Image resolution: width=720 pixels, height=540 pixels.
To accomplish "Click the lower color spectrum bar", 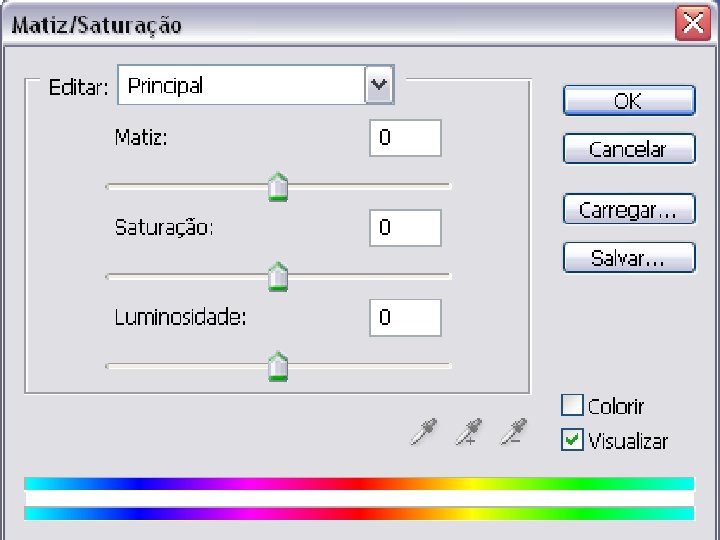I will click(359, 513).
